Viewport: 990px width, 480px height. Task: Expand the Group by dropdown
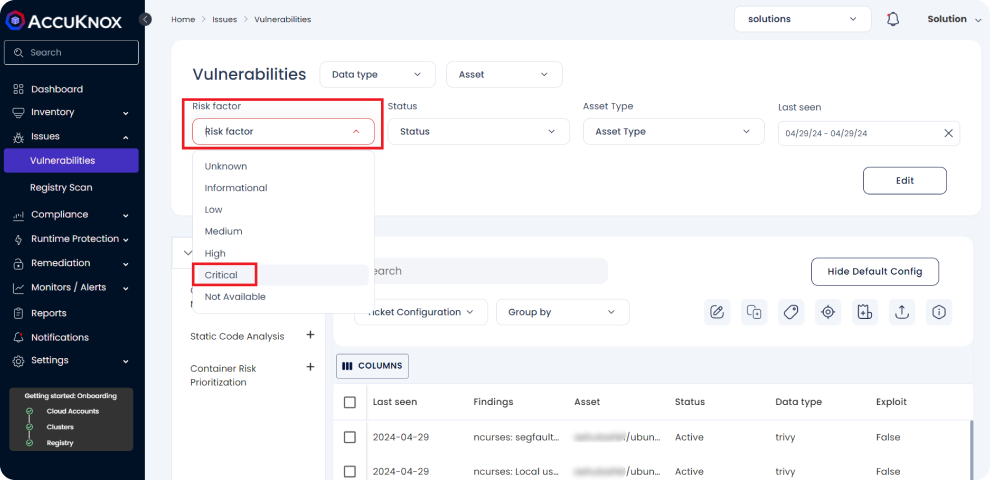click(562, 312)
